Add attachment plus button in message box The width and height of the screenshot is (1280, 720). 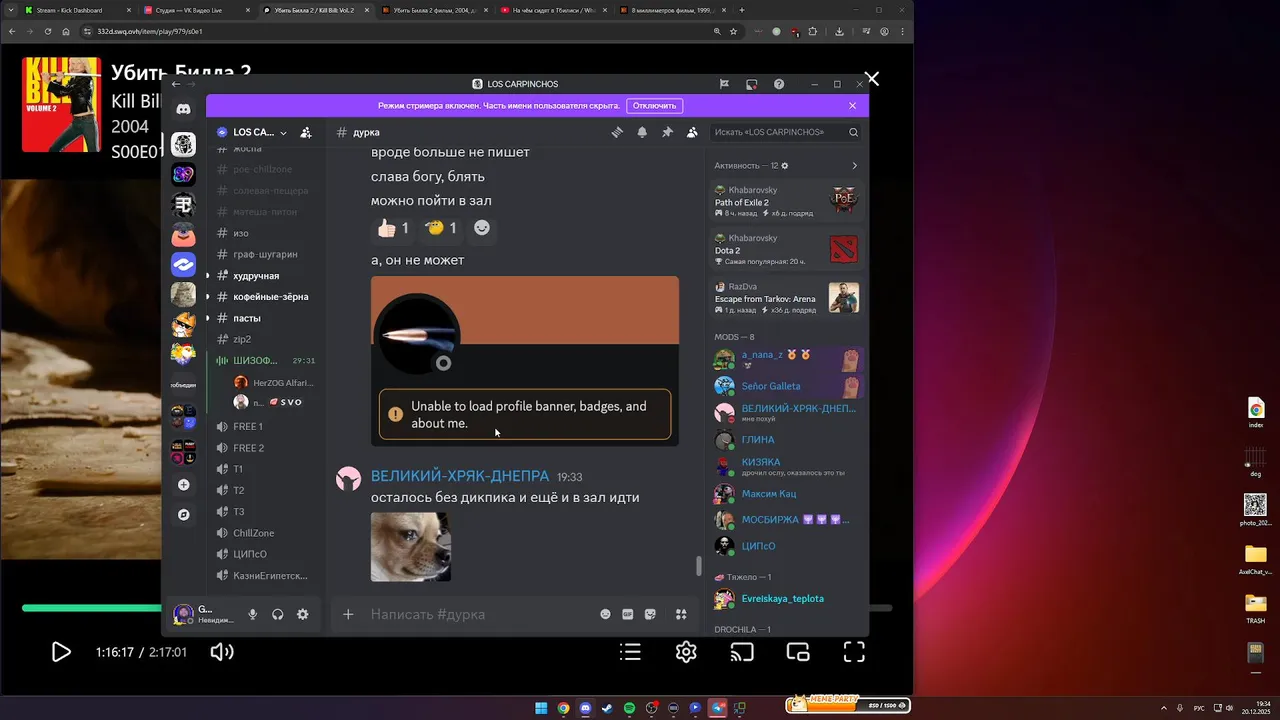coord(348,614)
